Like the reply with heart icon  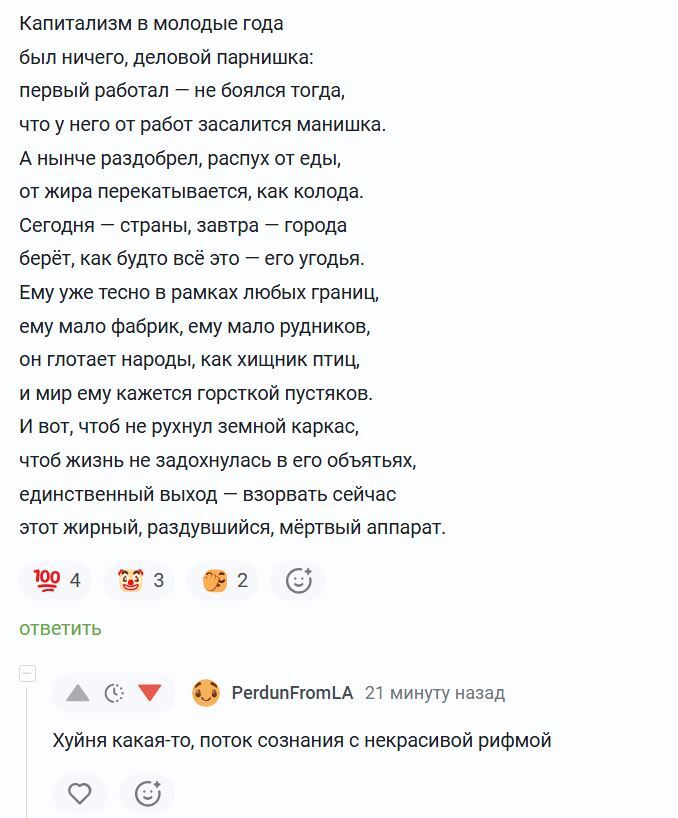coord(80,793)
